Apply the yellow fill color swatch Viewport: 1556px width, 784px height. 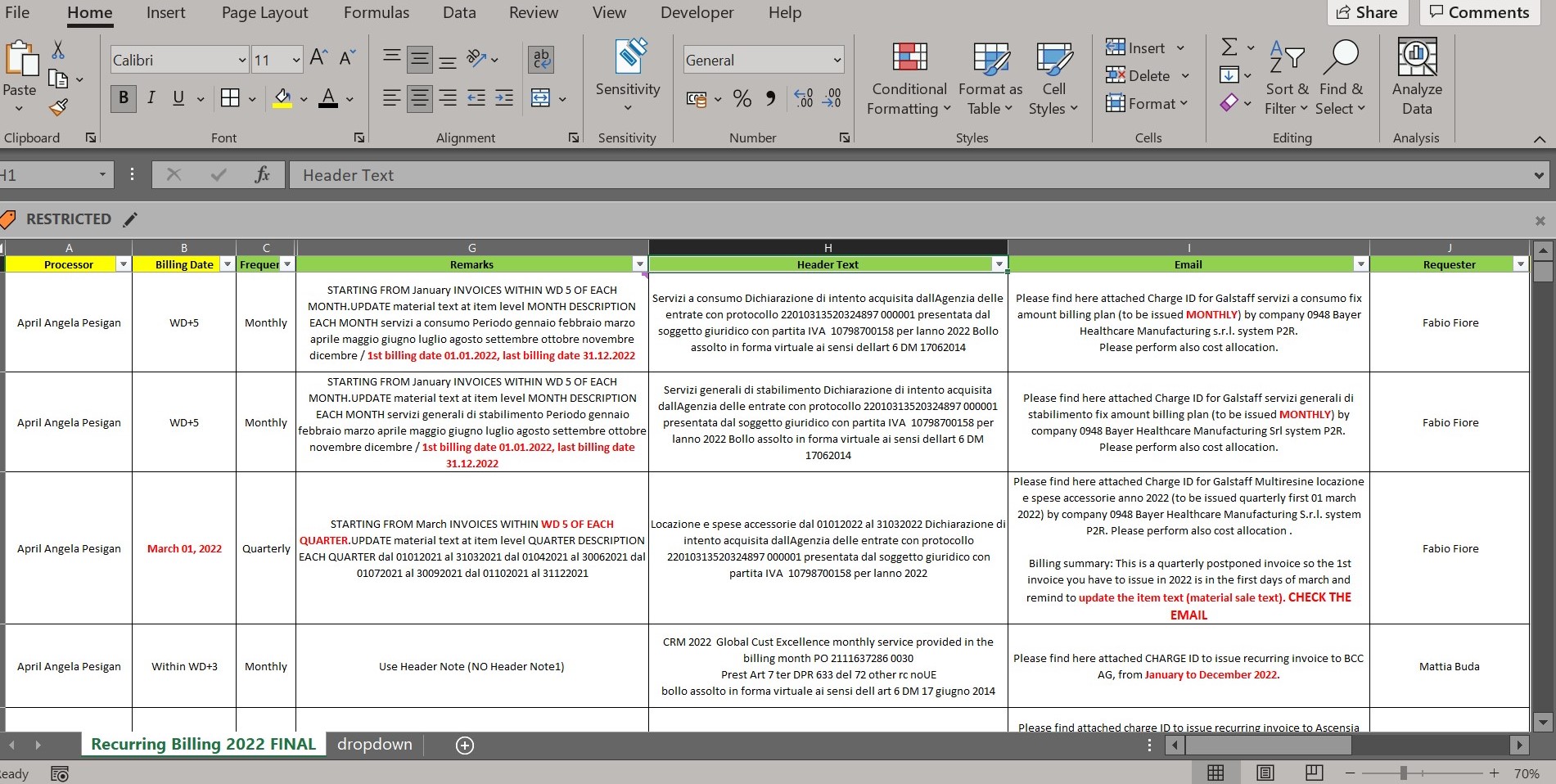click(282, 99)
